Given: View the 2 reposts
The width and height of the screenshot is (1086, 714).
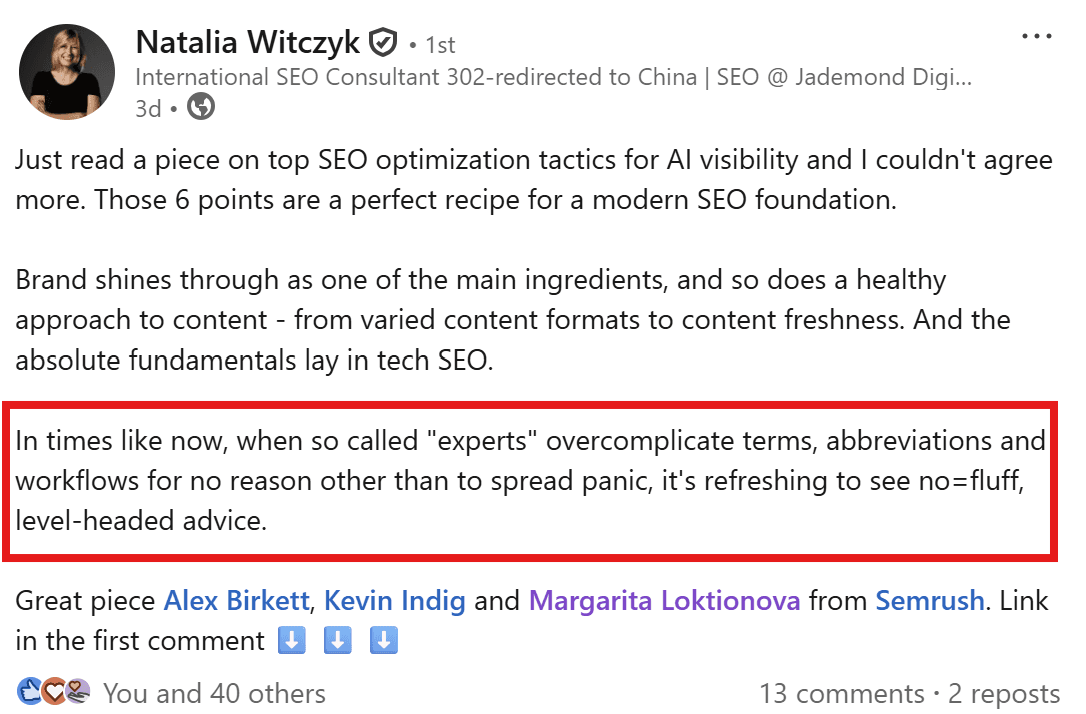Looking at the screenshot, I should pos(1003,693).
